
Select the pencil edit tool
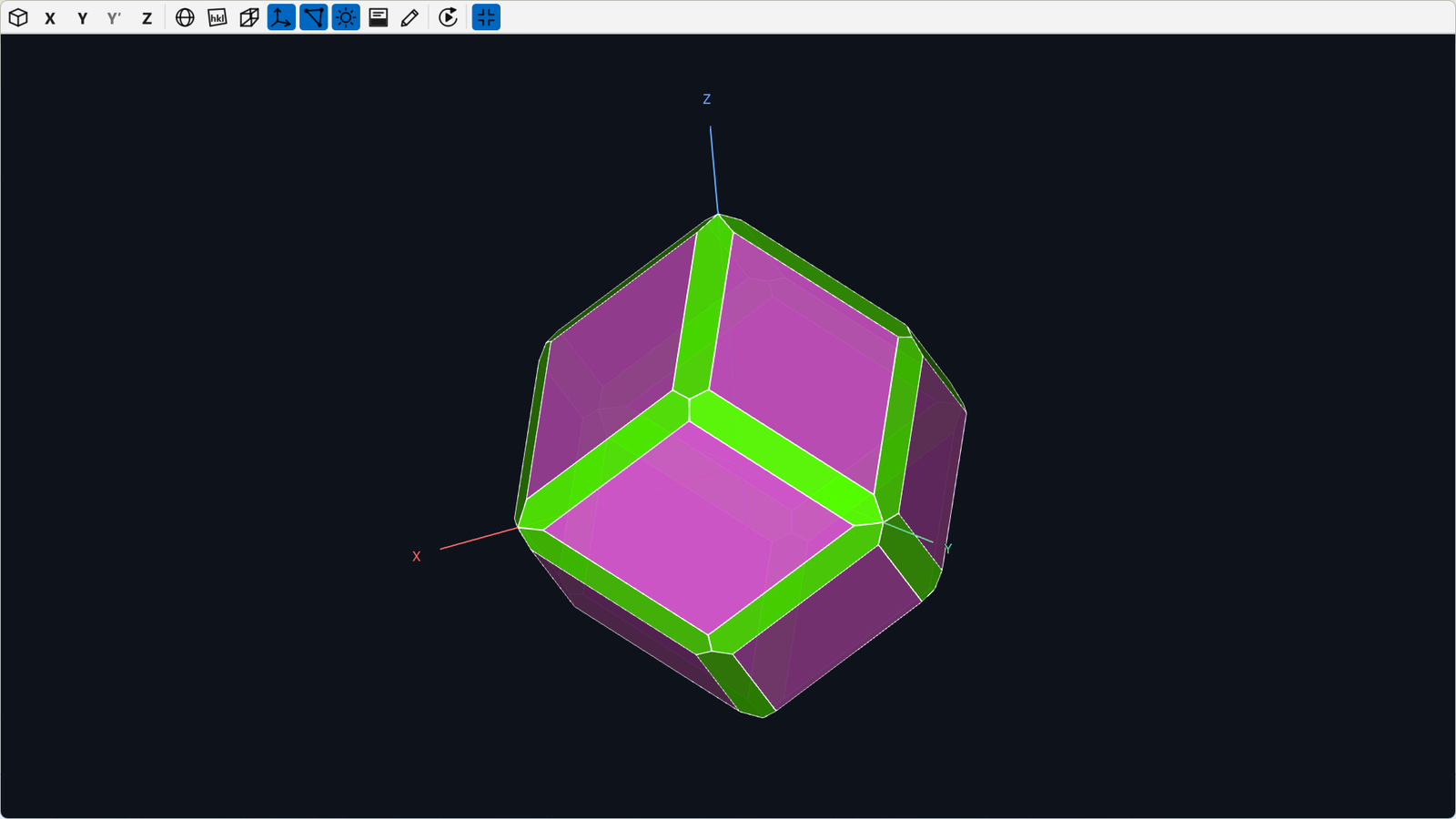coord(410,17)
